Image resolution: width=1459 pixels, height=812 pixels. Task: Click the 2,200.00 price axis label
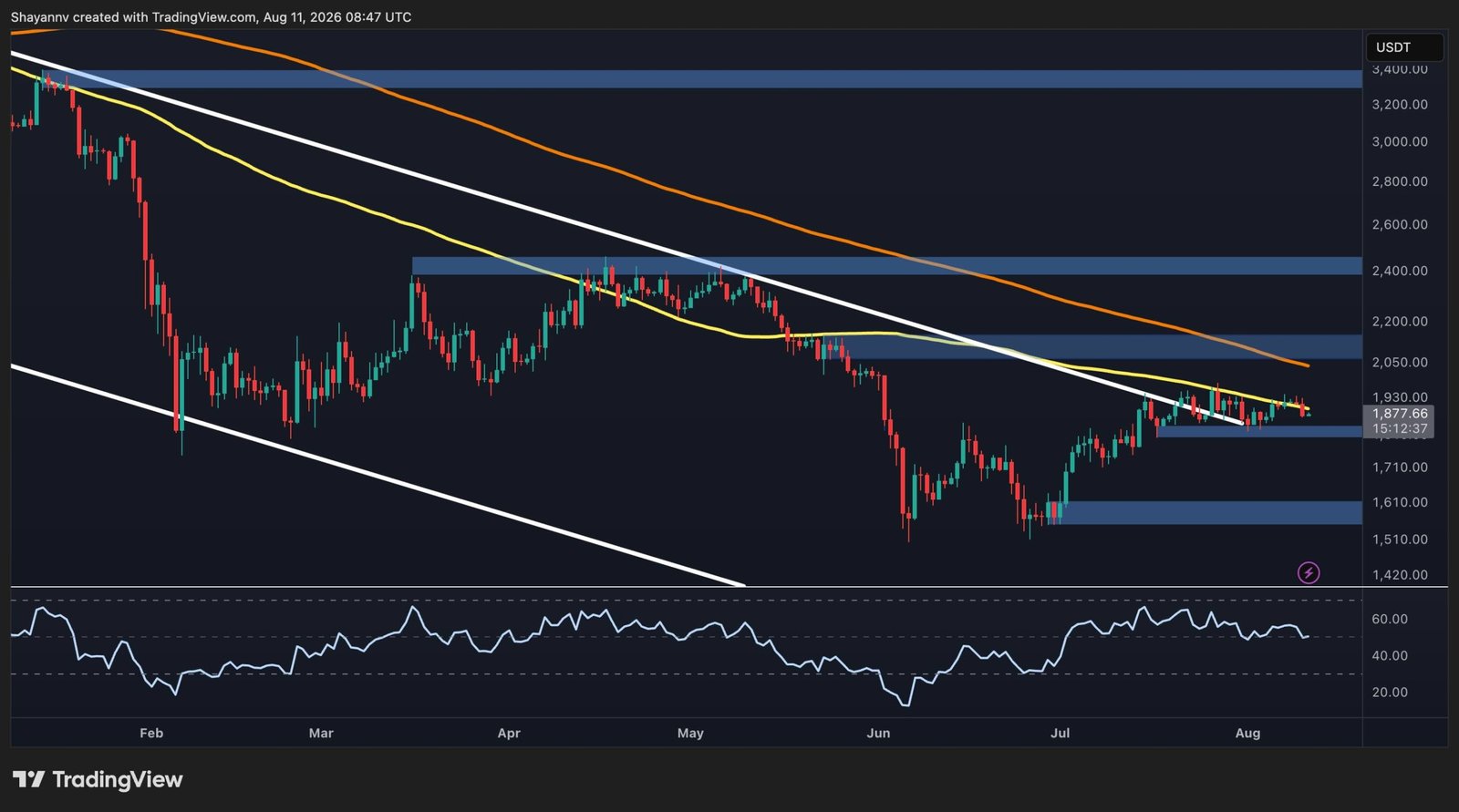tap(1400, 322)
